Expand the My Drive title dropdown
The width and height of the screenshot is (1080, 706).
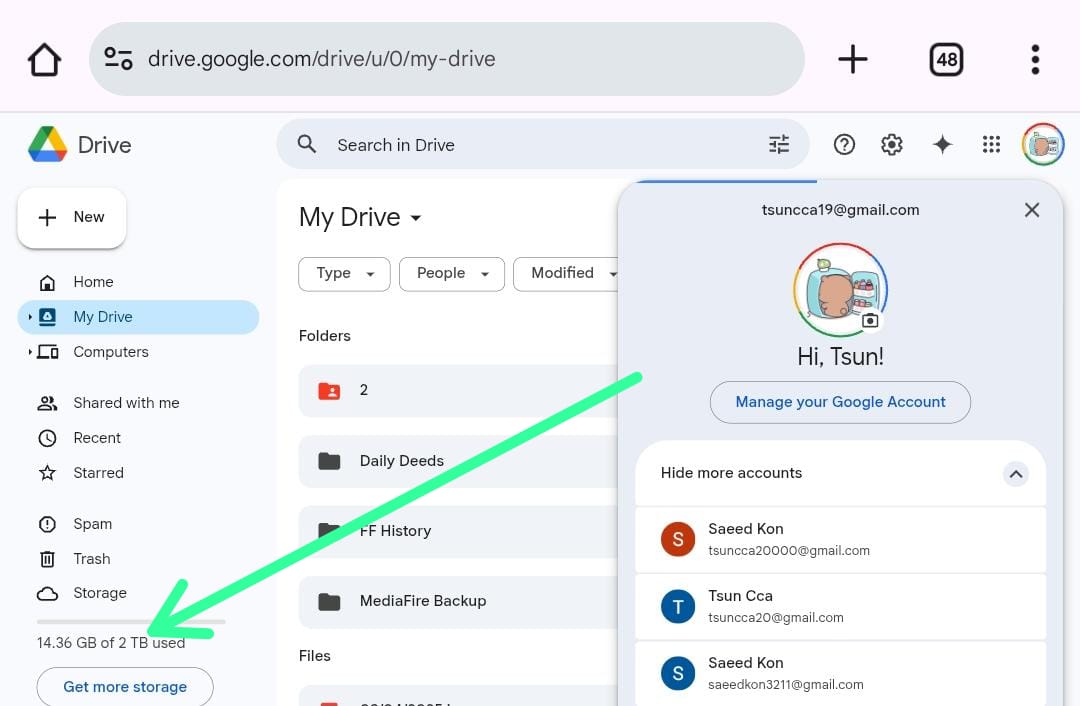[416, 218]
